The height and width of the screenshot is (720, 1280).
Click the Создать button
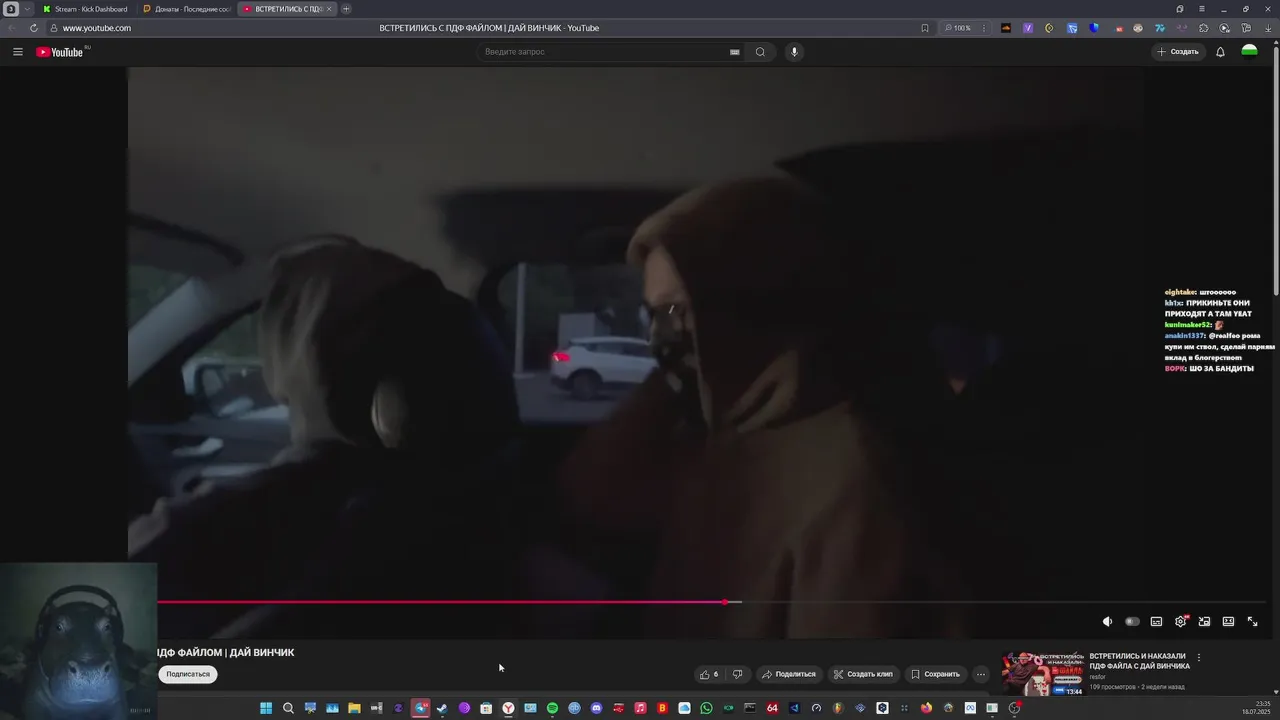click(1178, 52)
